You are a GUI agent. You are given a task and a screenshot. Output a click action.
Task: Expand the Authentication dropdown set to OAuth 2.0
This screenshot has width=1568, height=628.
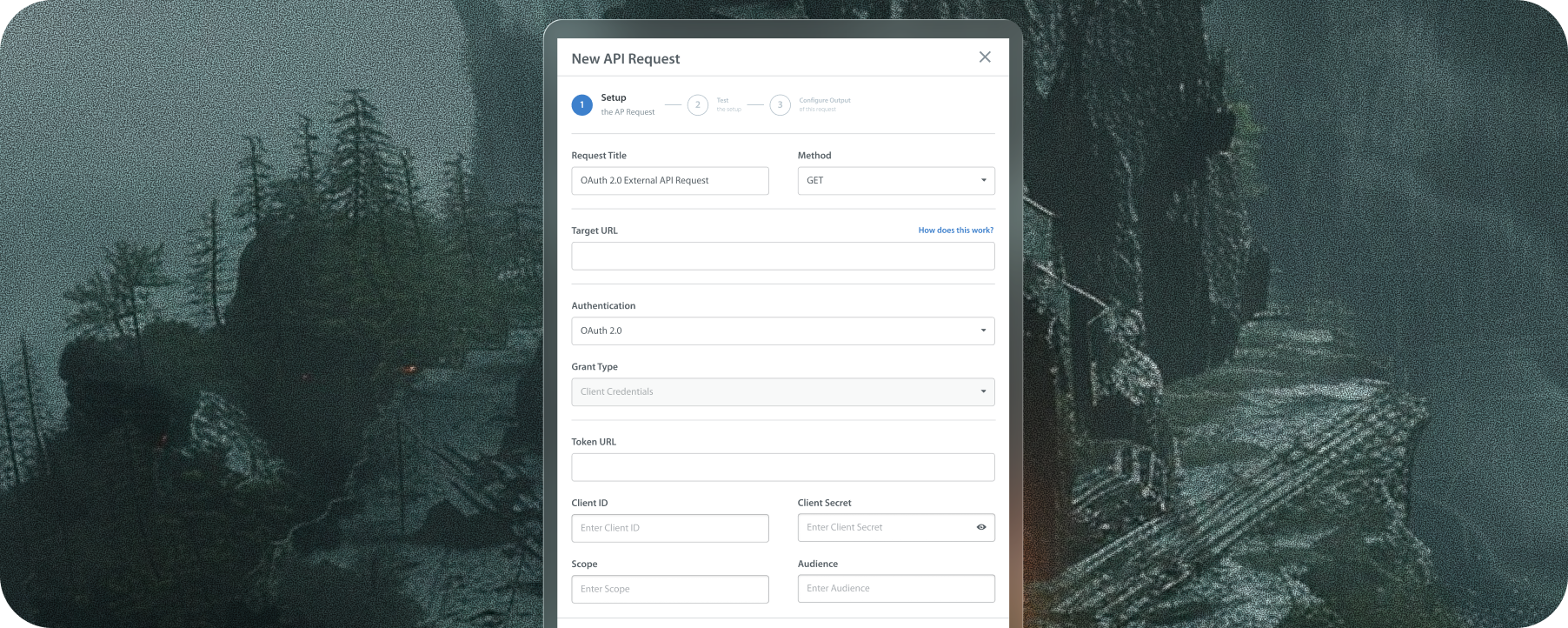pos(782,331)
